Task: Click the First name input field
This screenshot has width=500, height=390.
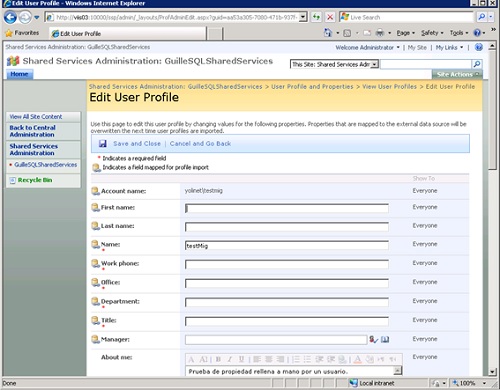Action: pyautogui.click(x=287, y=208)
